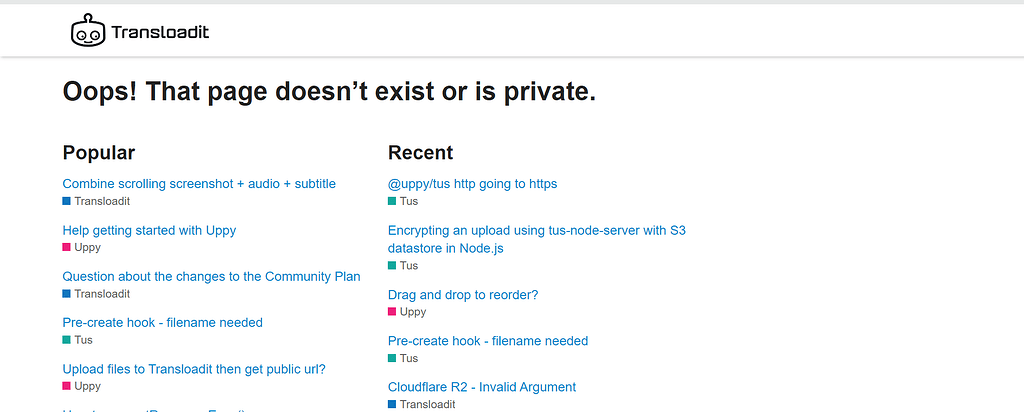Open 'Question about the changes to Community Plan'

211,276
